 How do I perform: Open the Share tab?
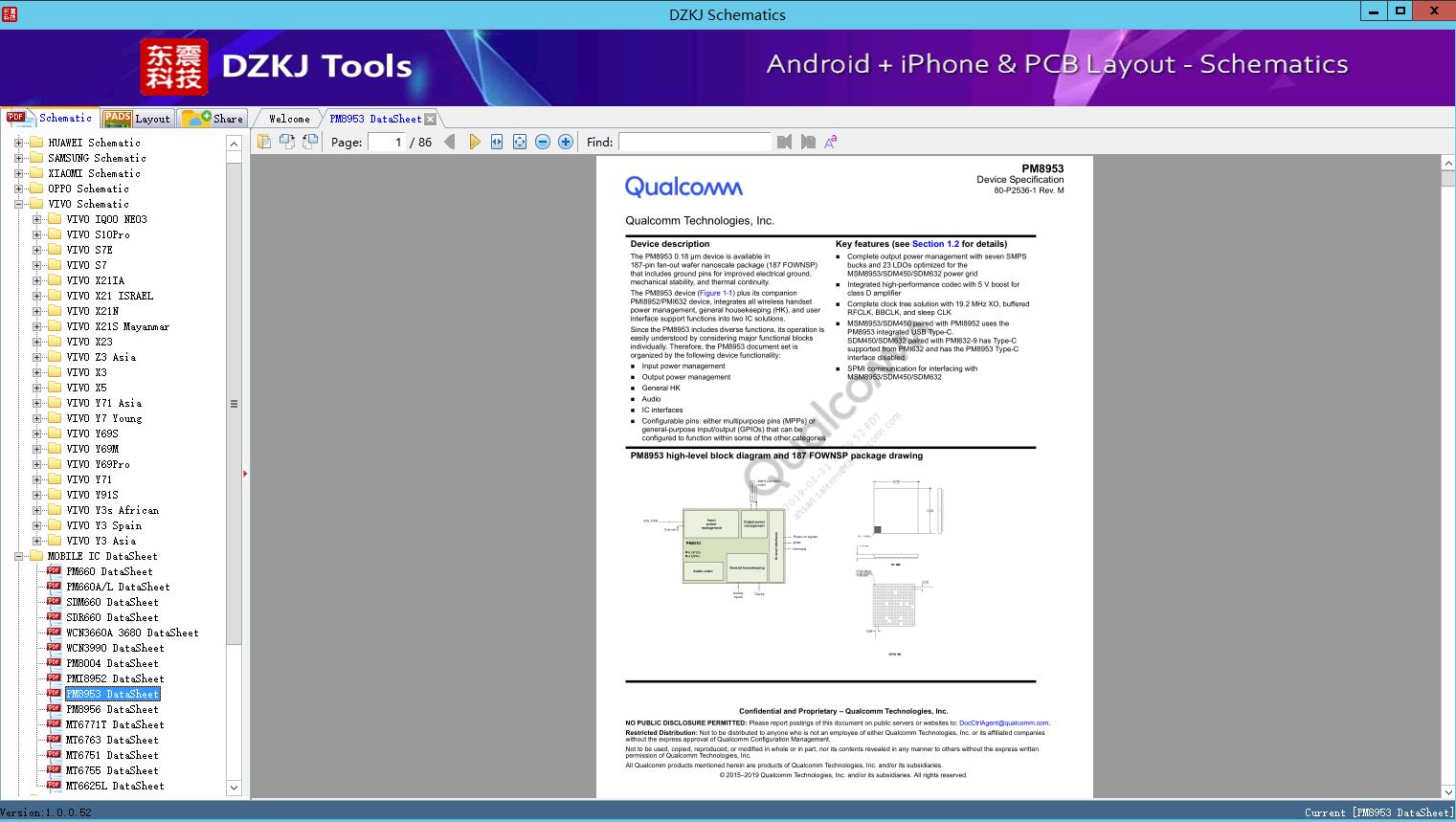pyautogui.click(x=213, y=119)
